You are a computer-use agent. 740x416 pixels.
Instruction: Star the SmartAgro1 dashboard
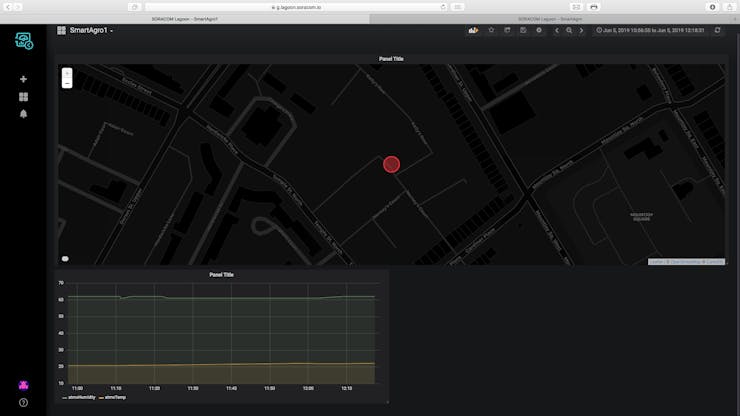(491, 30)
